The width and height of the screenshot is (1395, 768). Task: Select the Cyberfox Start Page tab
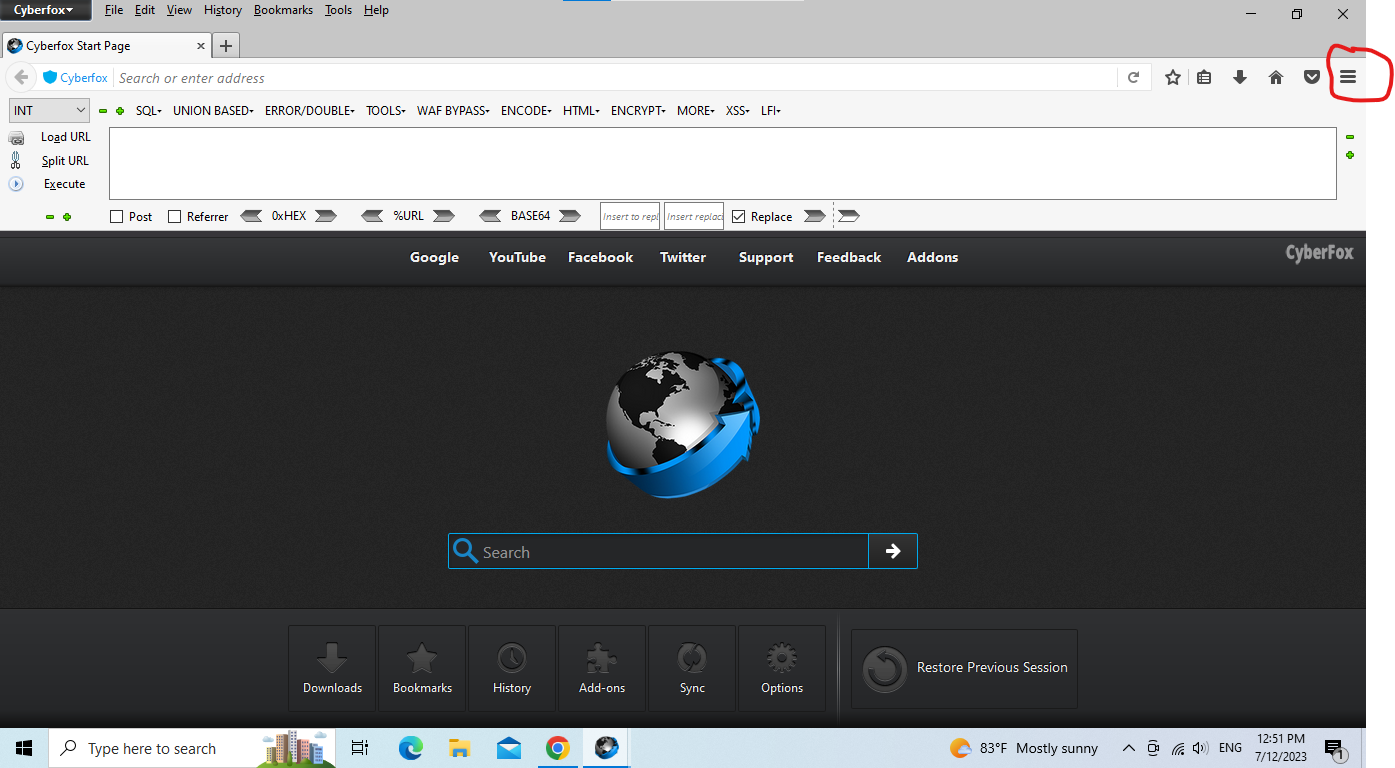[x=105, y=46]
